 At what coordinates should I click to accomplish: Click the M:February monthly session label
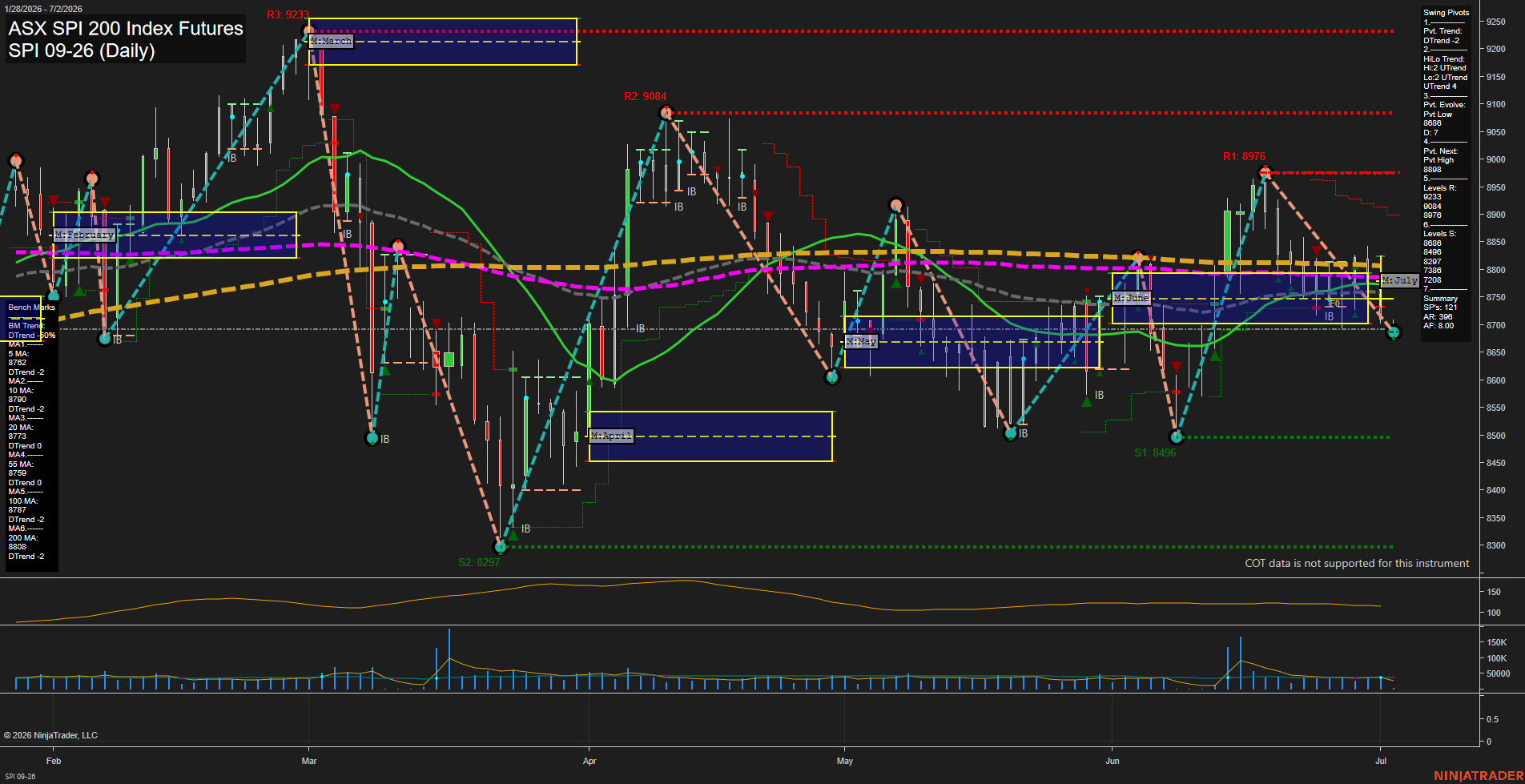tap(84, 235)
